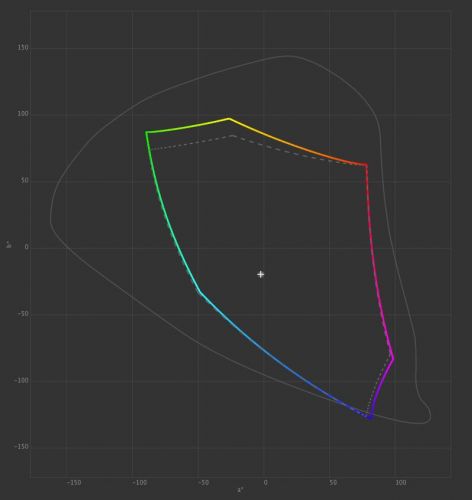Pick the -150 tick on horizontal axis
Screen dimensions: 472x500
[73, 483]
